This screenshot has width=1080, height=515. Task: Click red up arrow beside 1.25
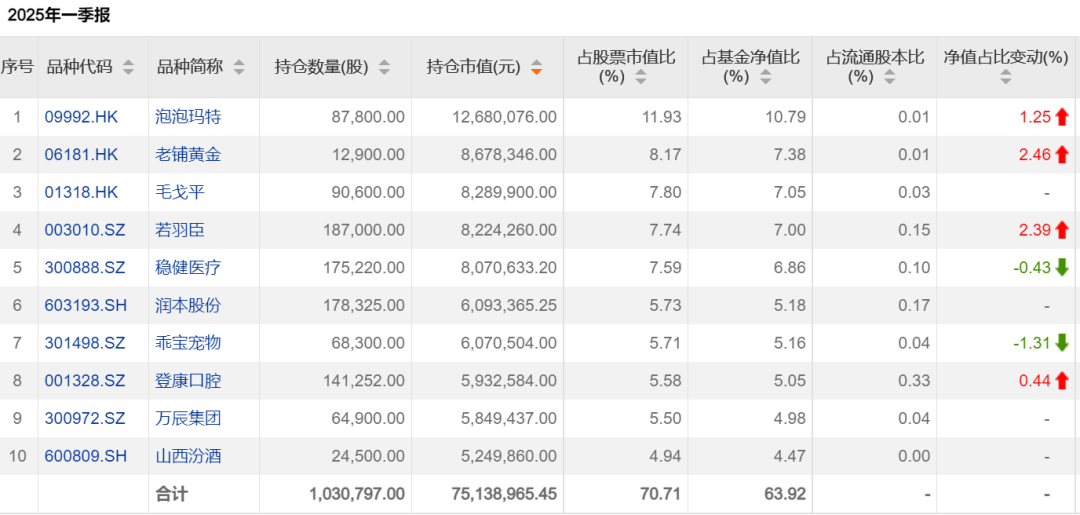tap(1061, 117)
